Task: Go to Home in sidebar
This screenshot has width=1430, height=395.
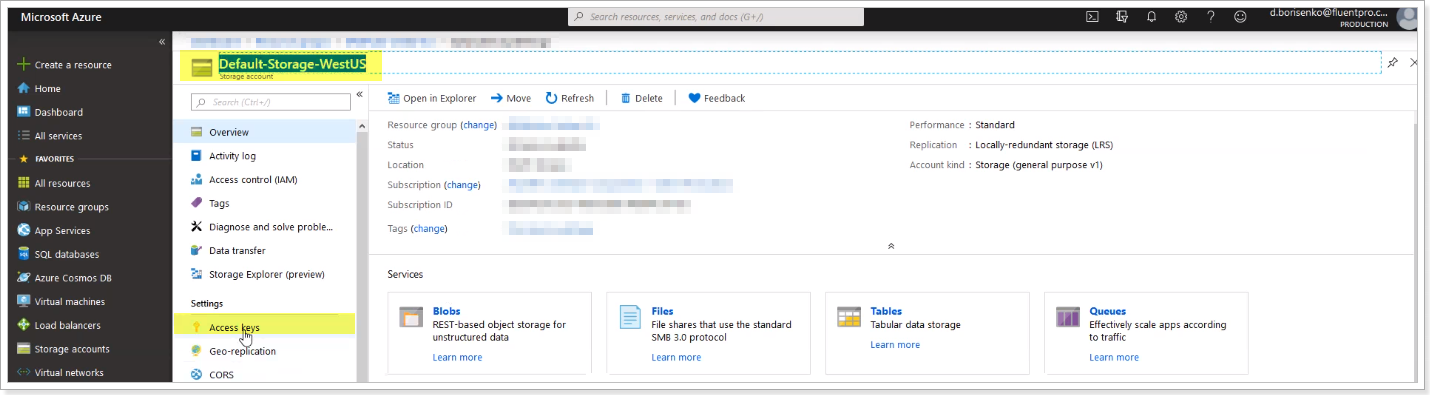Action: [x=39, y=89]
